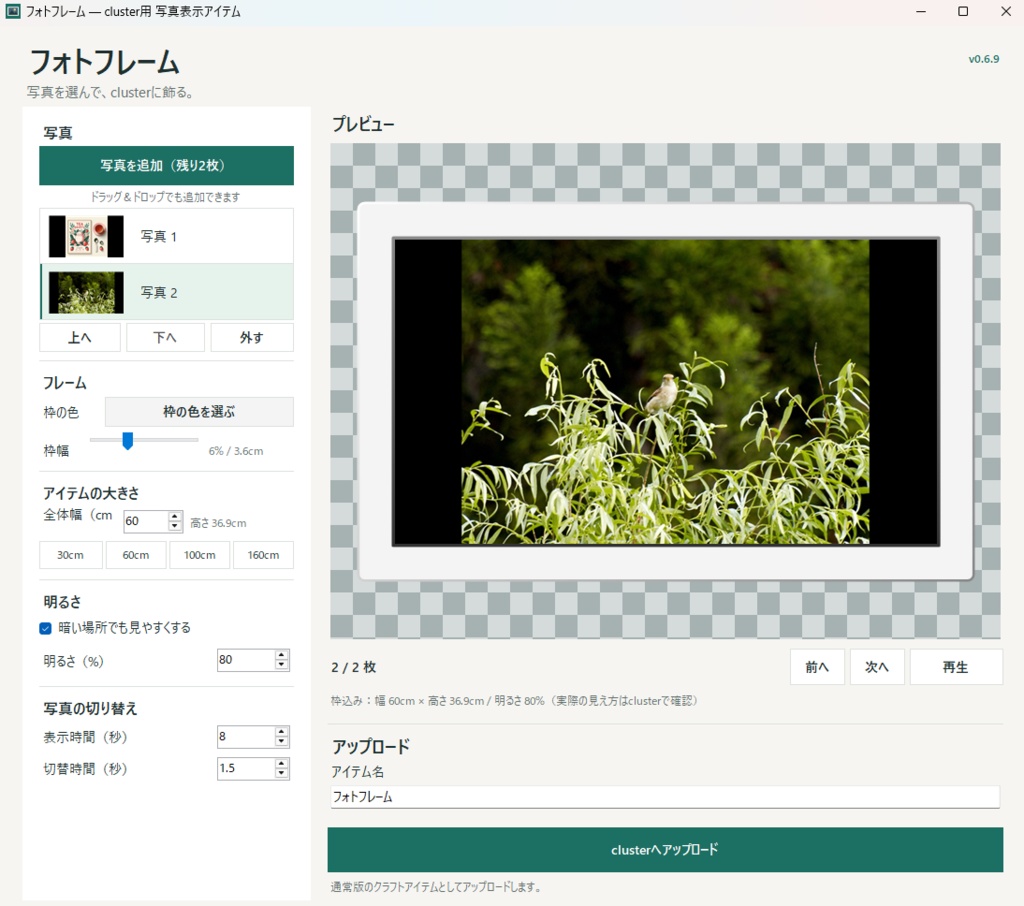Minimize the フォトフレーム window
This screenshot has width=1024, height=906.
[x=921, y=12]
